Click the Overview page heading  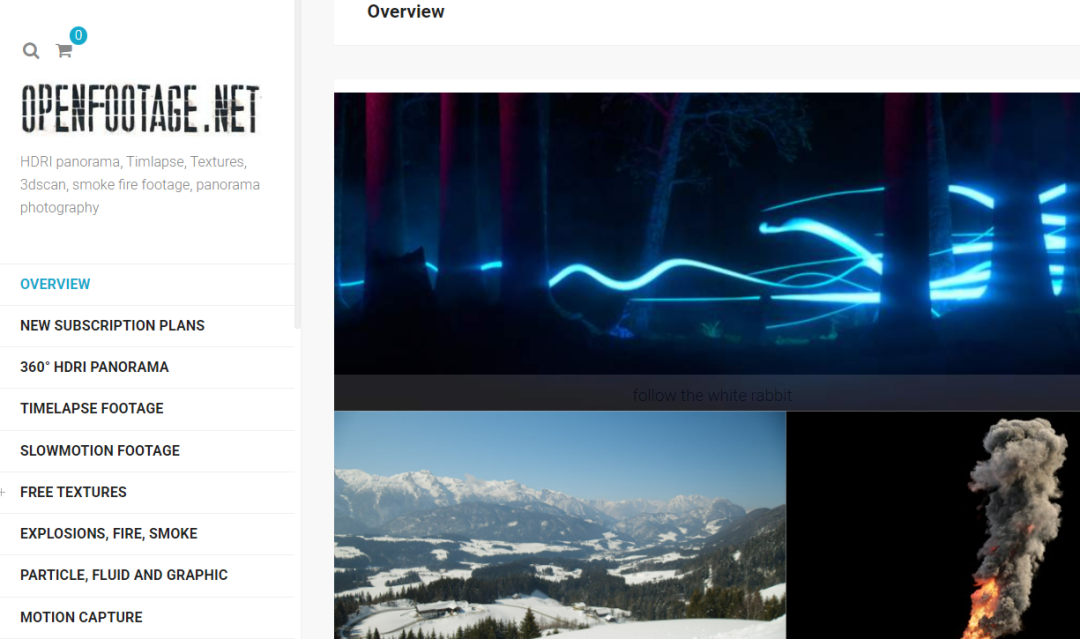(406, 12)
